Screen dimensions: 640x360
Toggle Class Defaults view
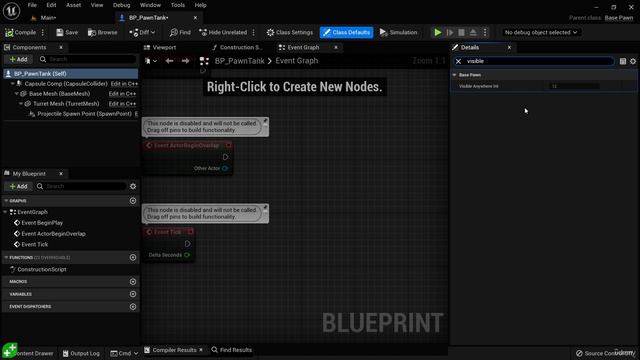coord(346,32)
